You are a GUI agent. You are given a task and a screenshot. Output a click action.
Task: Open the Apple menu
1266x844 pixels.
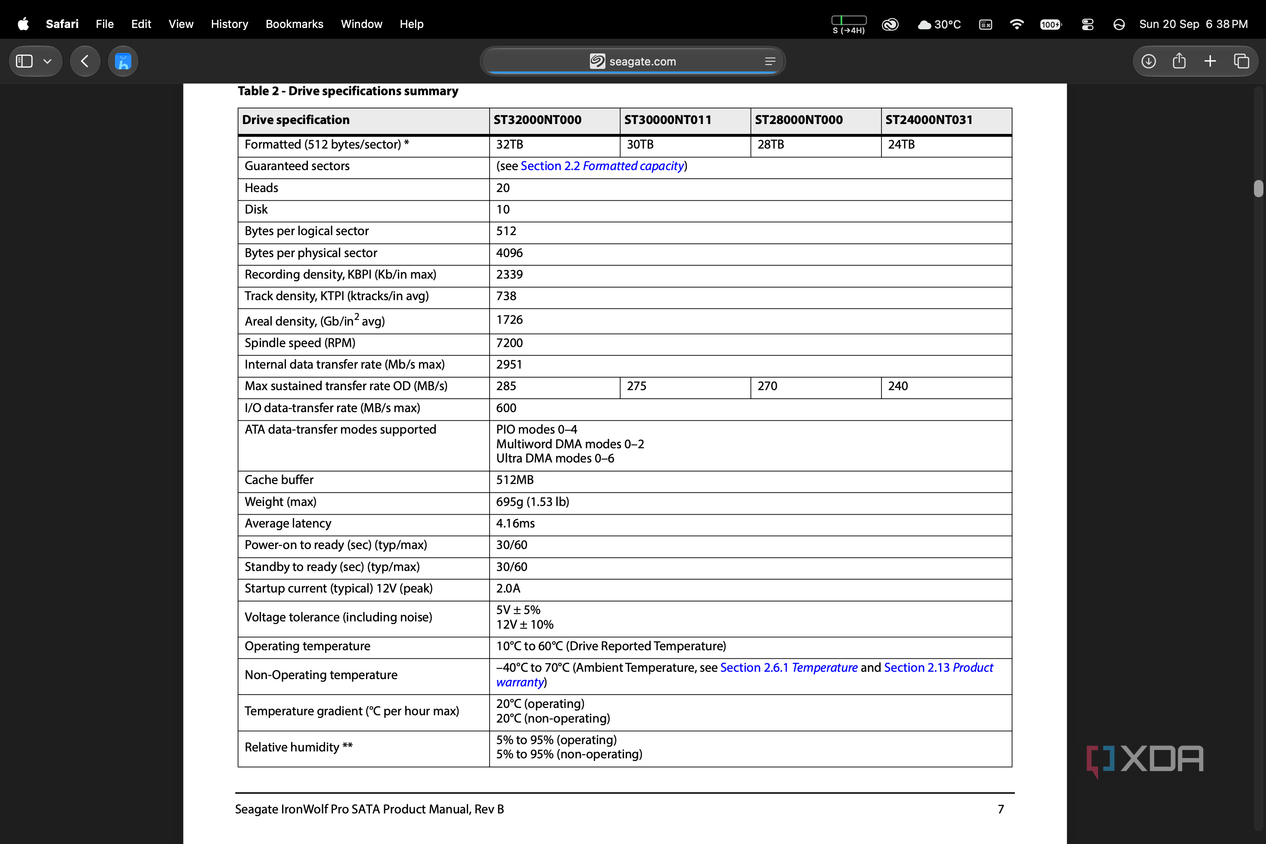coord(23,24)
